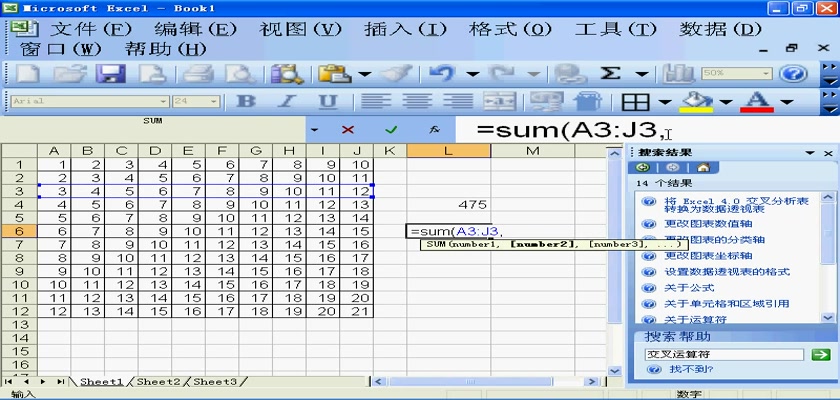Confirm formula with green checkmark

(x=391, y=130)
